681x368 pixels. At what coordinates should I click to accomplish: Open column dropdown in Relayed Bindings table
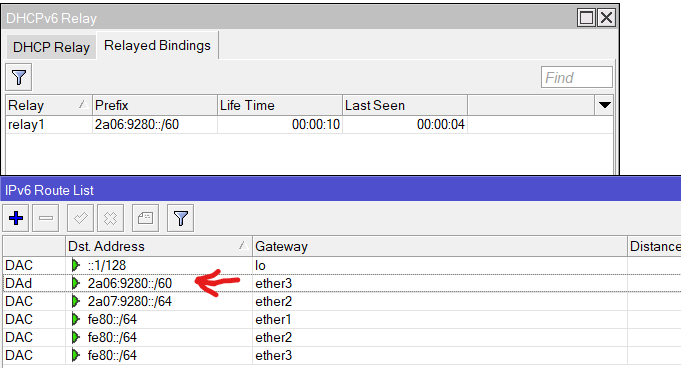click(x=604, y=105)
